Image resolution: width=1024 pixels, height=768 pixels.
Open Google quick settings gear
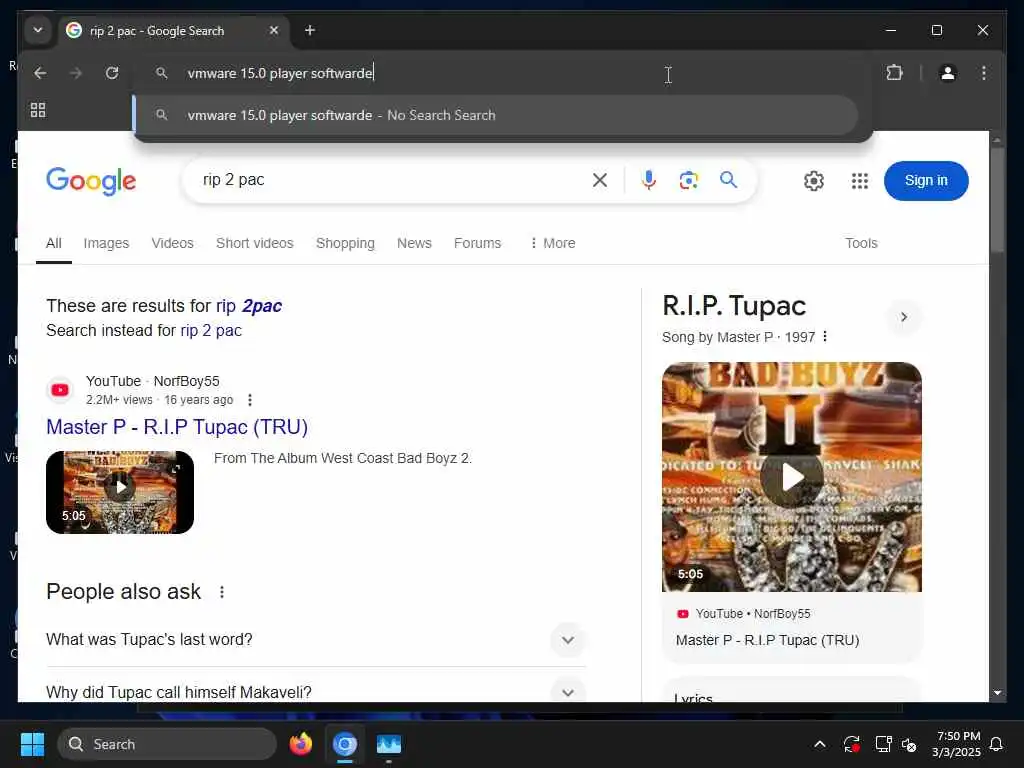pos(814,181)
